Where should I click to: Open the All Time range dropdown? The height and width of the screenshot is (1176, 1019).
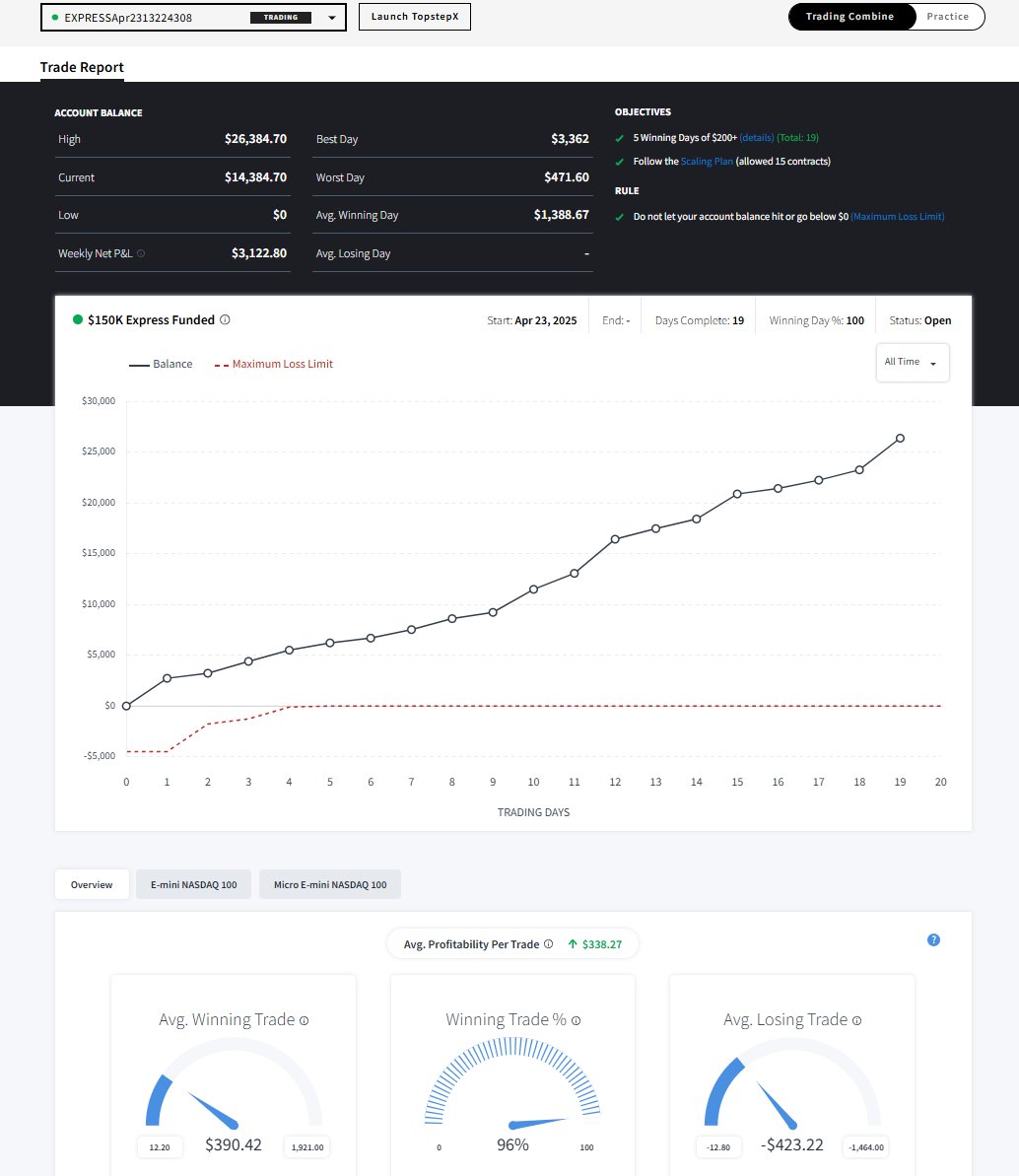(913, 362)
